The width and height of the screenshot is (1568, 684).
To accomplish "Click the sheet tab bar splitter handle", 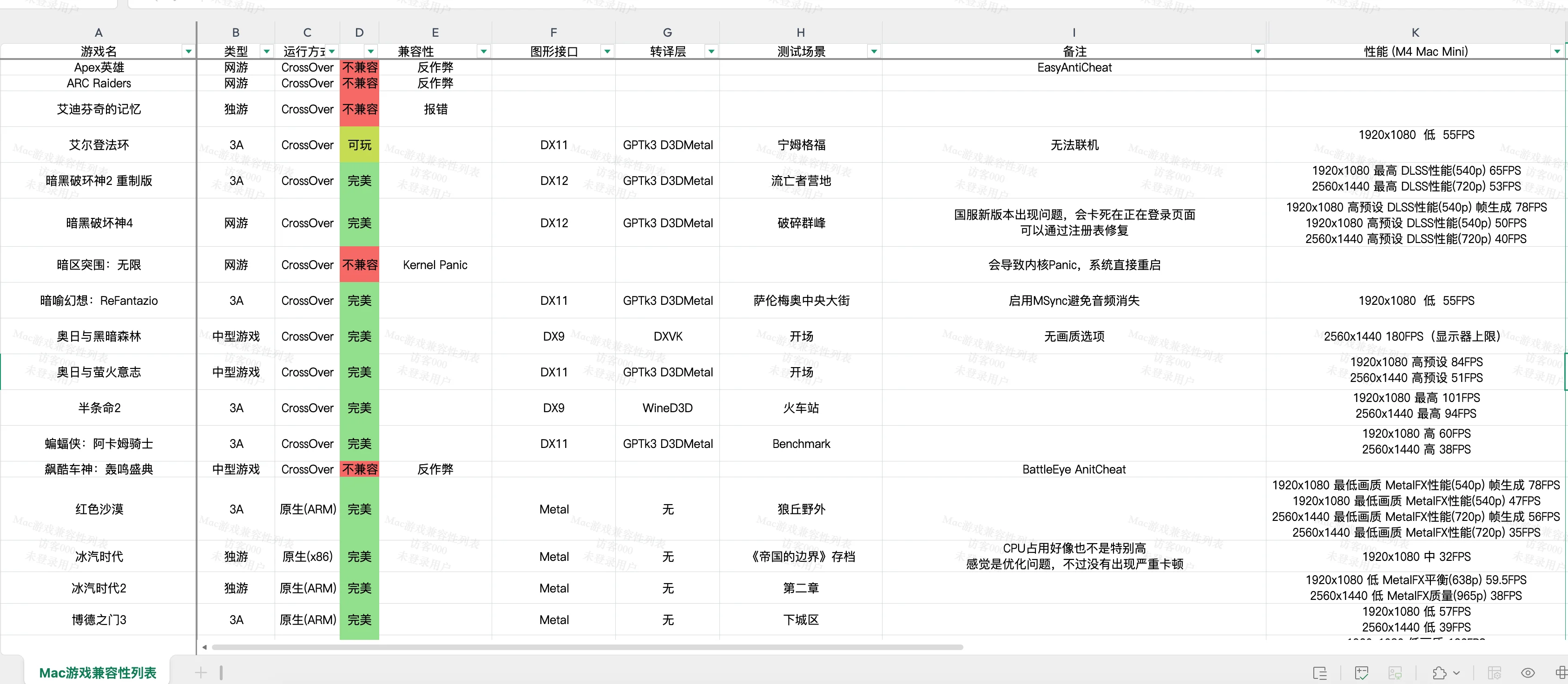I will 221,672.
